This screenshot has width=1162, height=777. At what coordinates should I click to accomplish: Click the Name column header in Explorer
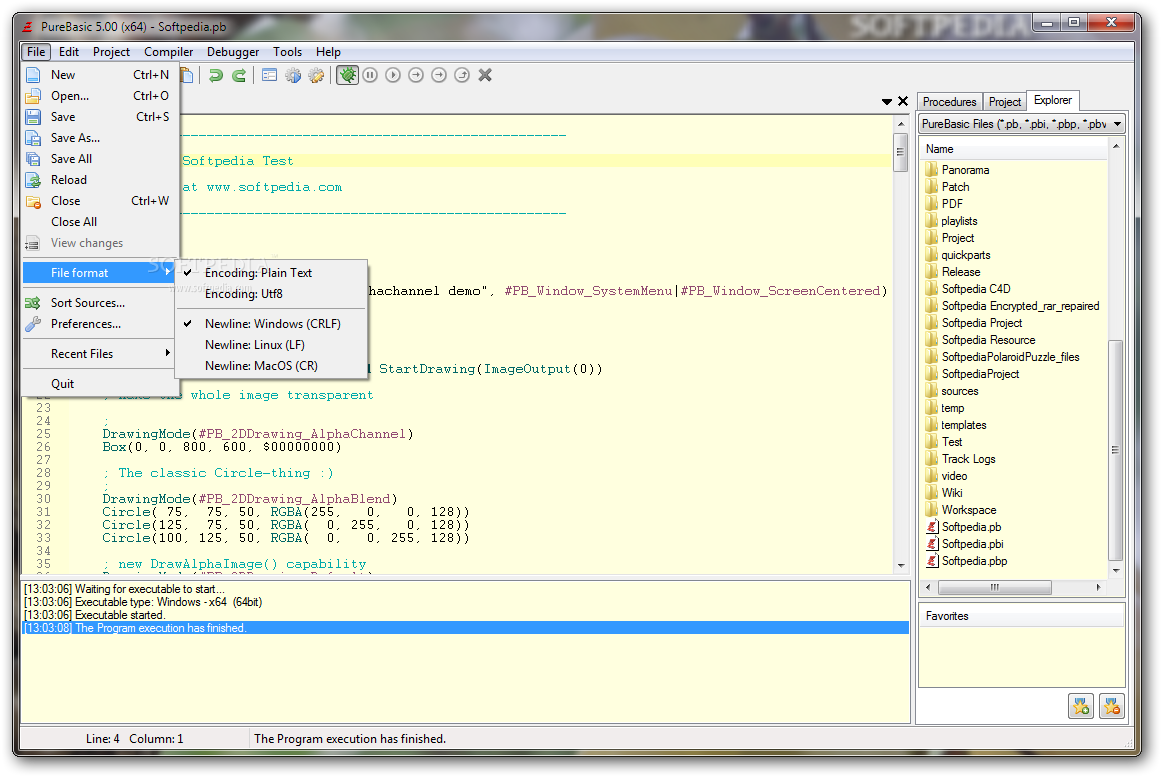click(1014, 149)
